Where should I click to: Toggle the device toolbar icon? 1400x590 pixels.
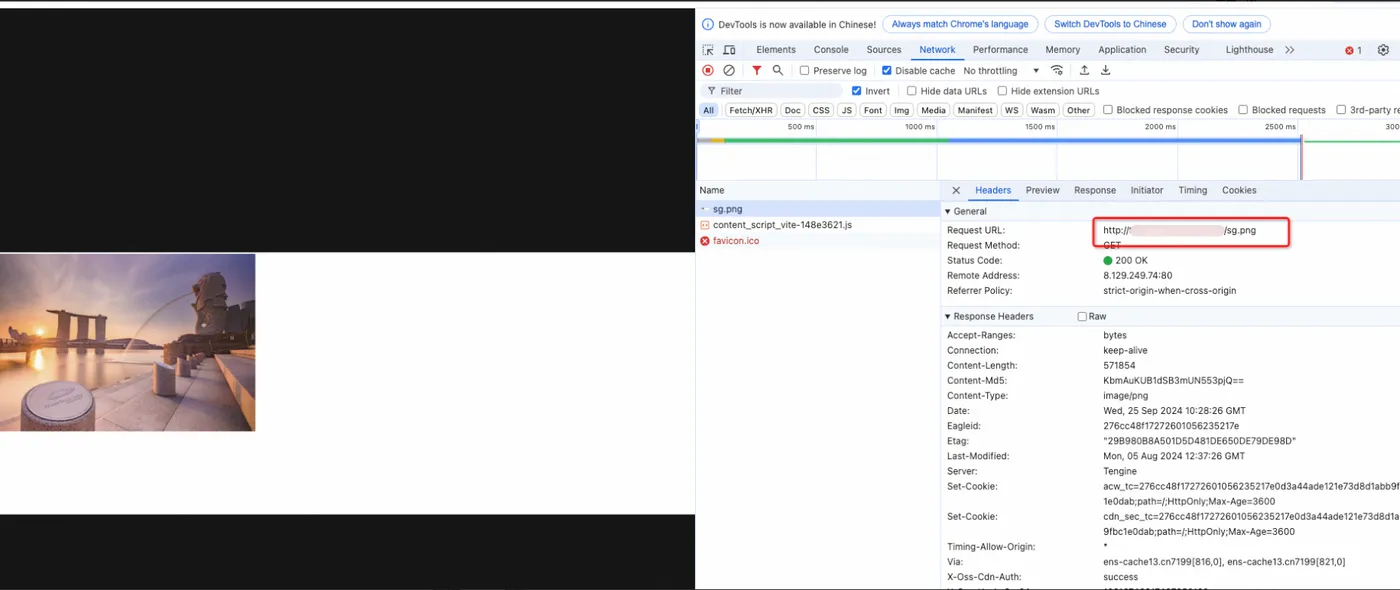point(729,50)
